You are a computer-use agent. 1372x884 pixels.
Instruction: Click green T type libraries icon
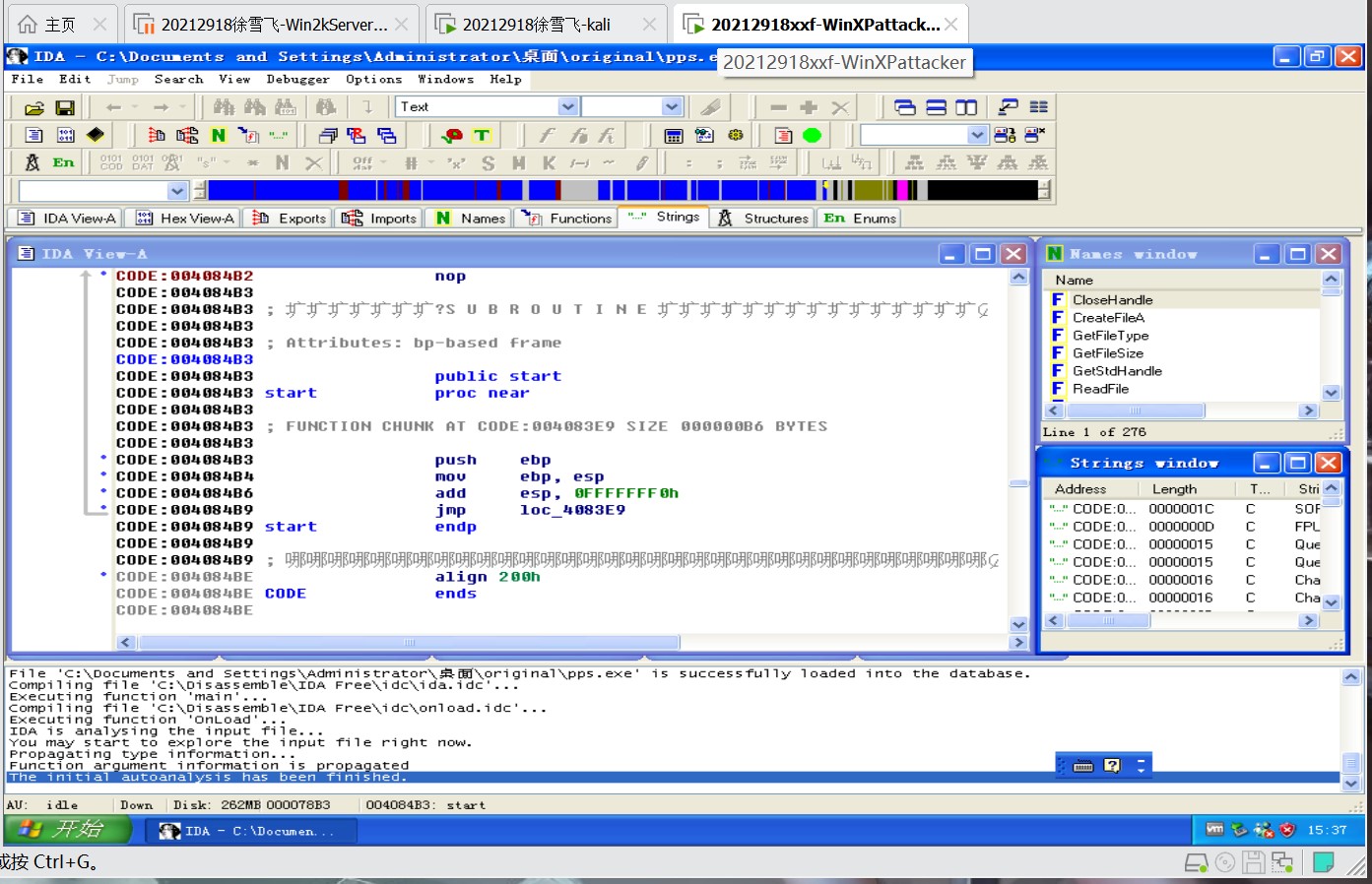click(482, 135)
